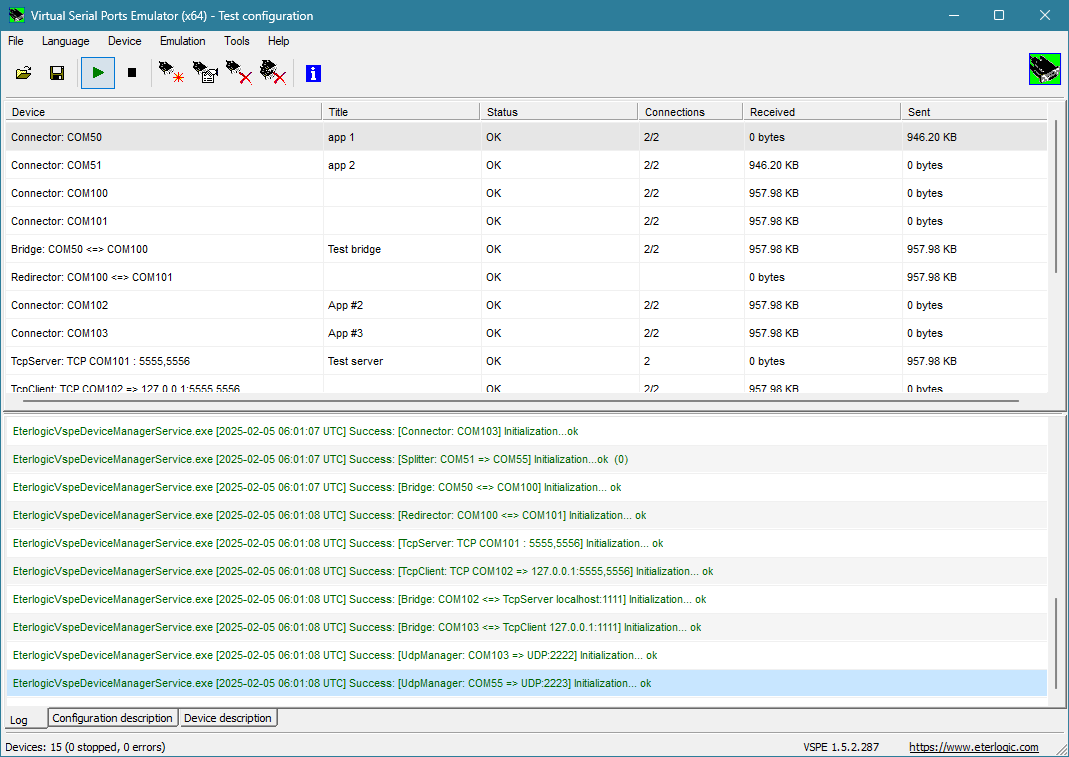Select log entry for Redirector initialization
1069x757 pixels.
526,515
